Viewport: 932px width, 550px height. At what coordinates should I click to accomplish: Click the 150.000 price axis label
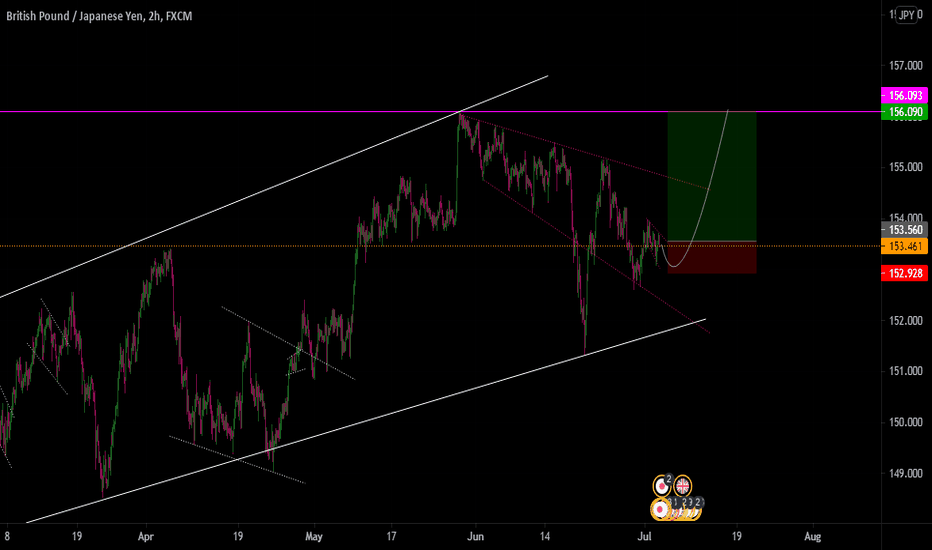(906, 422)
